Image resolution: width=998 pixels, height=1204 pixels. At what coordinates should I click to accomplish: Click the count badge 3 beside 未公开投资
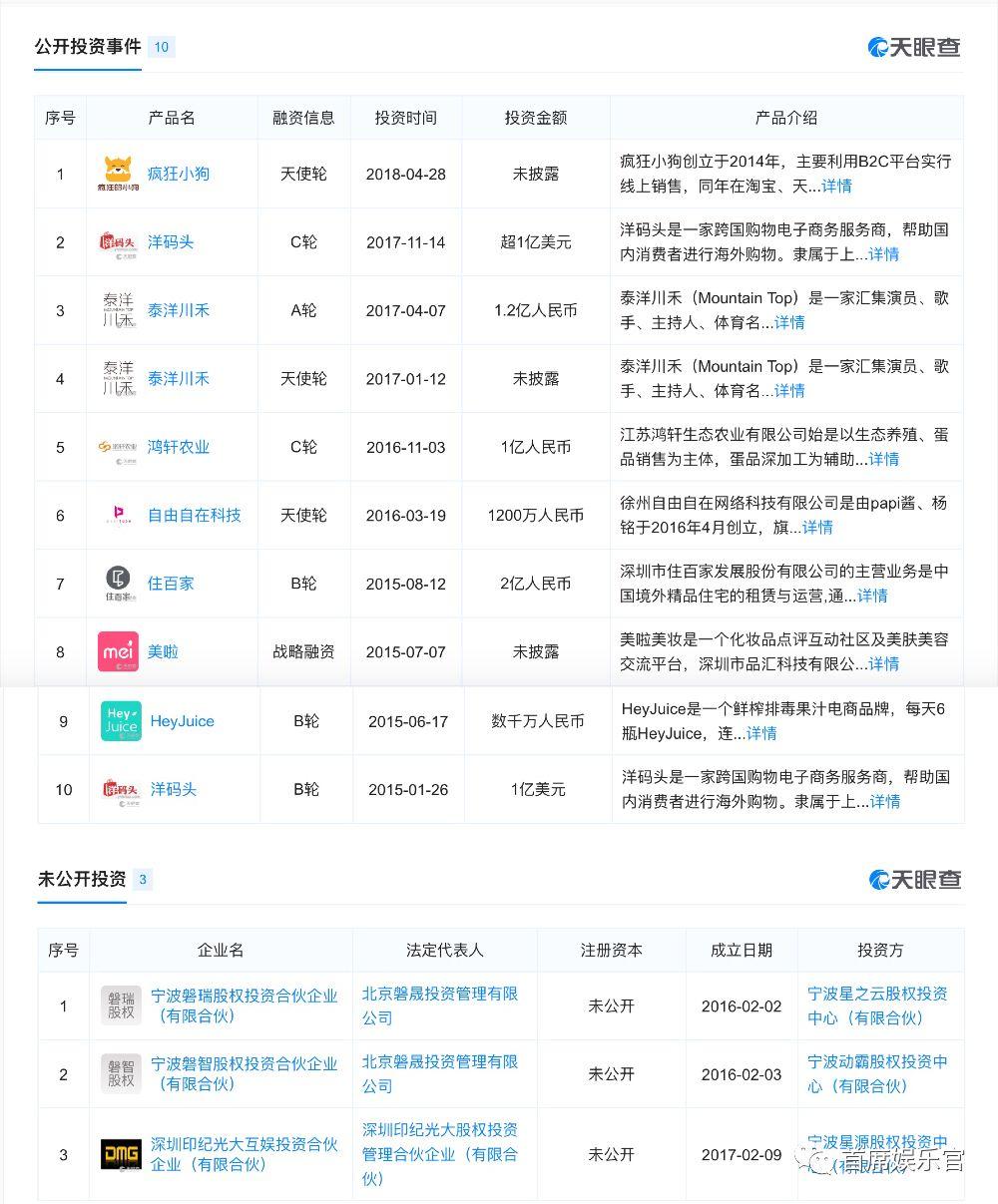pyautogui.click(x=143, y=879)
